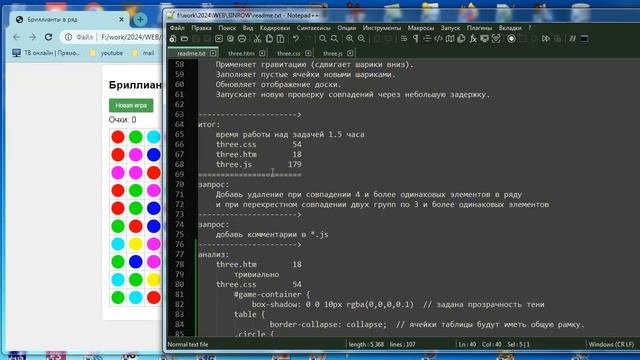The image size is (640, 360).
Task: Click the Replace toolbar icon
Action: [334, 39]
